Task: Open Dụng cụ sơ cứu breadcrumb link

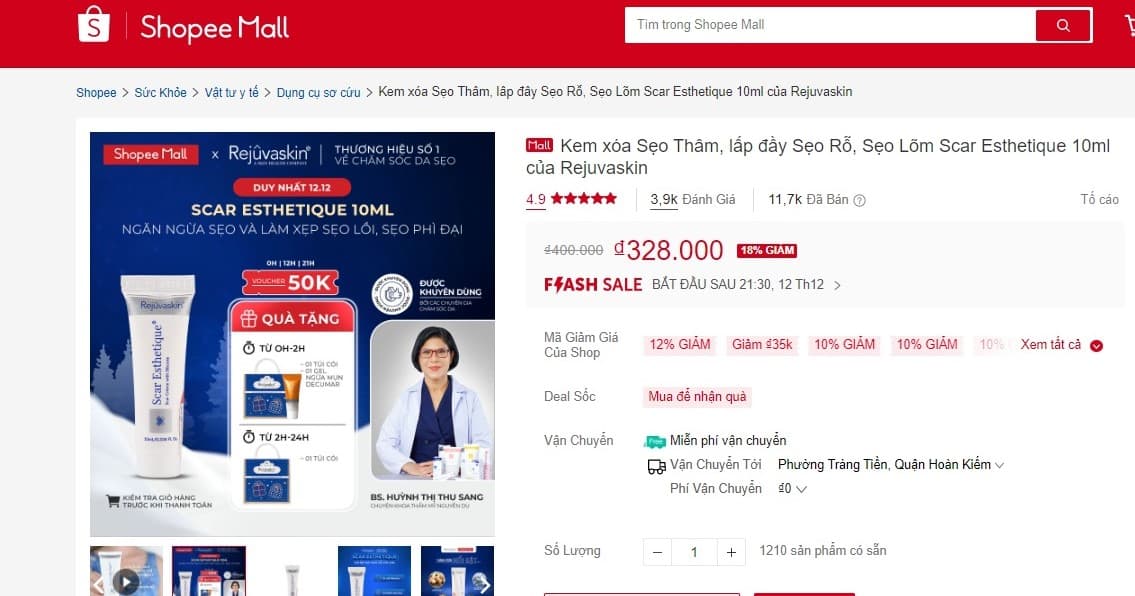Action: [x=318, y=93]
